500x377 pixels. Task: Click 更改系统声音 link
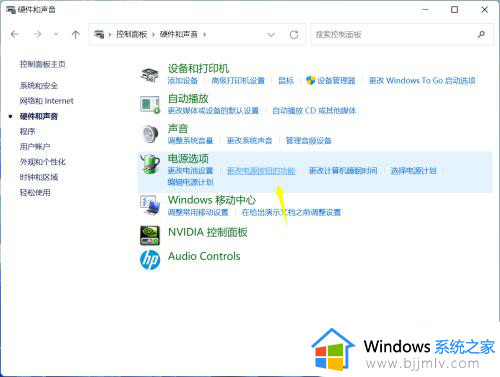pos(249,140)
